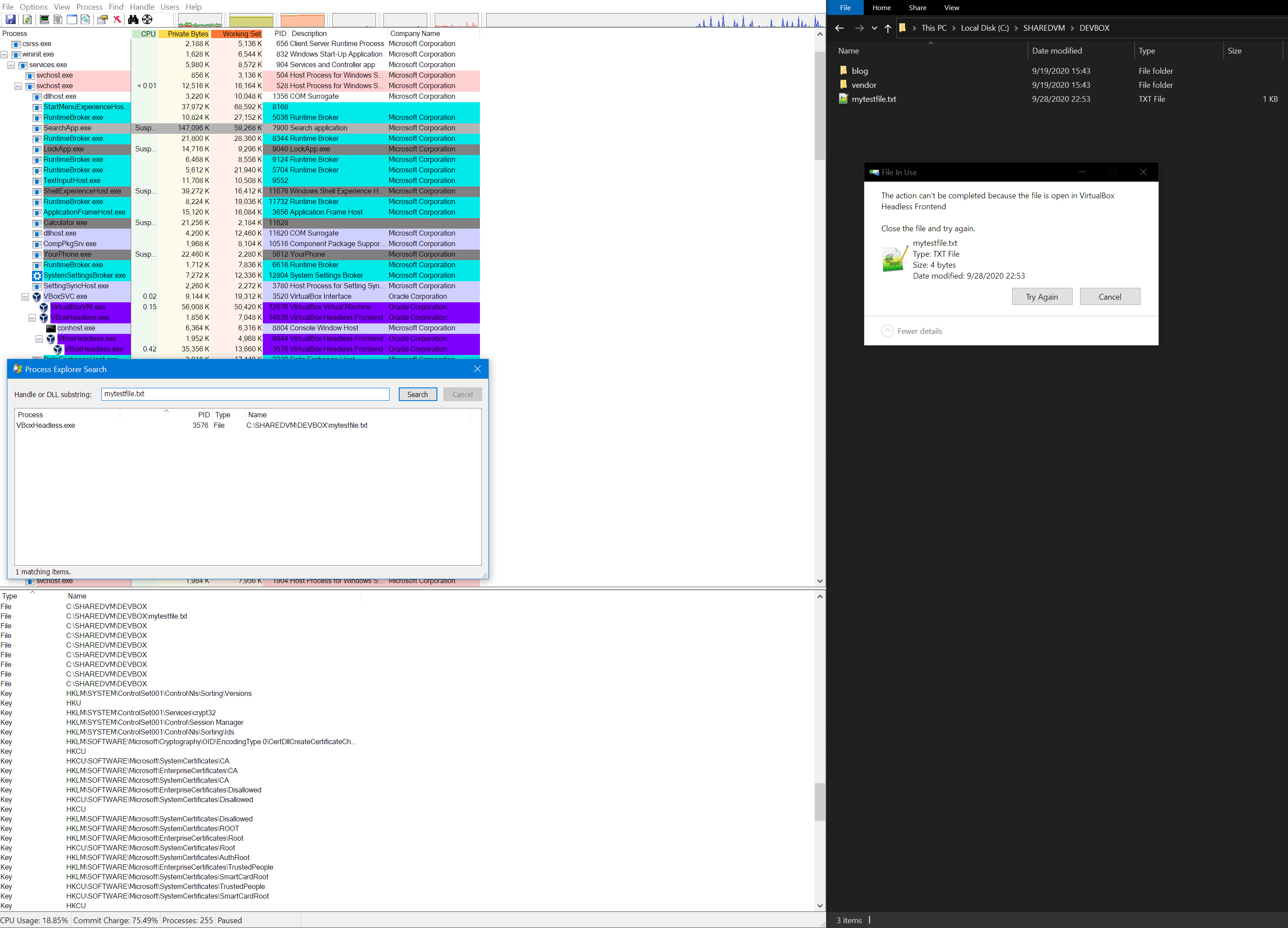Click the lower pane view (DLLs/handles) icon
Screen dimensions: 1288x928
(85, 20)
